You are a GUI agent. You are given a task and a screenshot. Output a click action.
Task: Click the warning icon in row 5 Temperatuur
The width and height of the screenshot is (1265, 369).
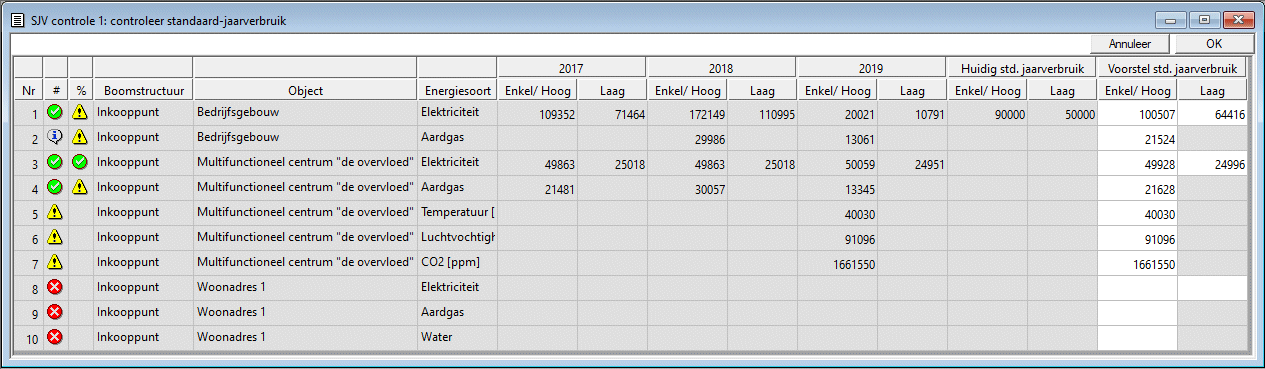point(55,212)
